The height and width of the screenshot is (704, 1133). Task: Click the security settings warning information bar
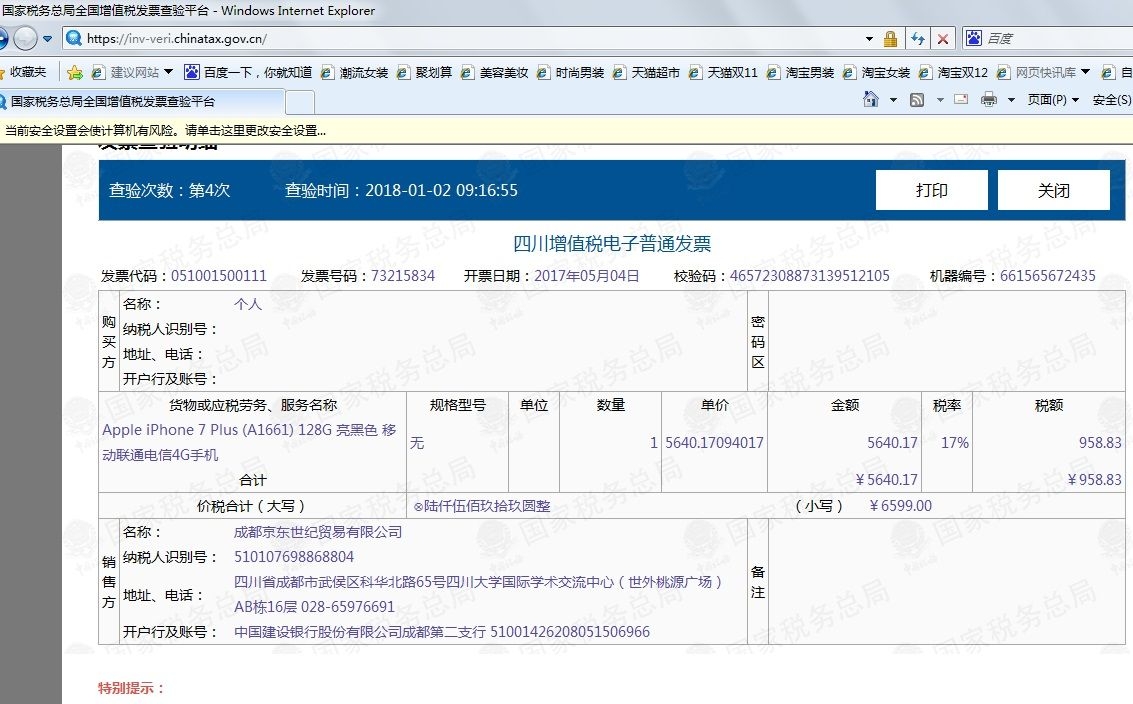(566, 131)
